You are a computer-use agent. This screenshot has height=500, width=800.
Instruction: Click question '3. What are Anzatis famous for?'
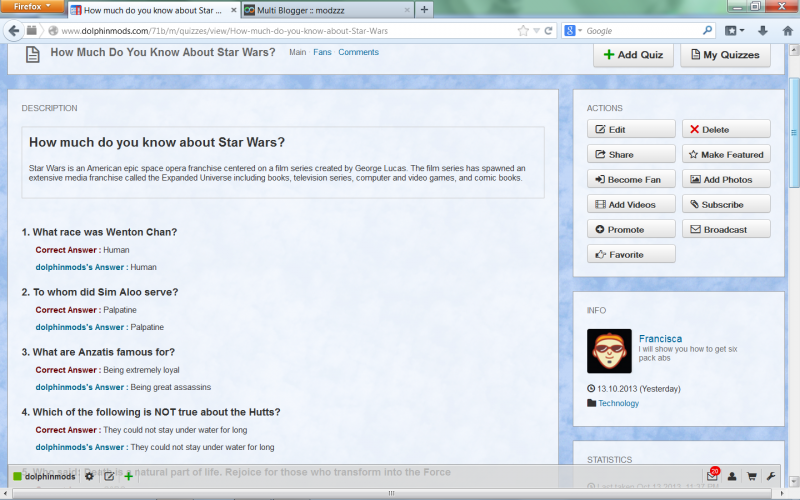[x=98, y=352]
